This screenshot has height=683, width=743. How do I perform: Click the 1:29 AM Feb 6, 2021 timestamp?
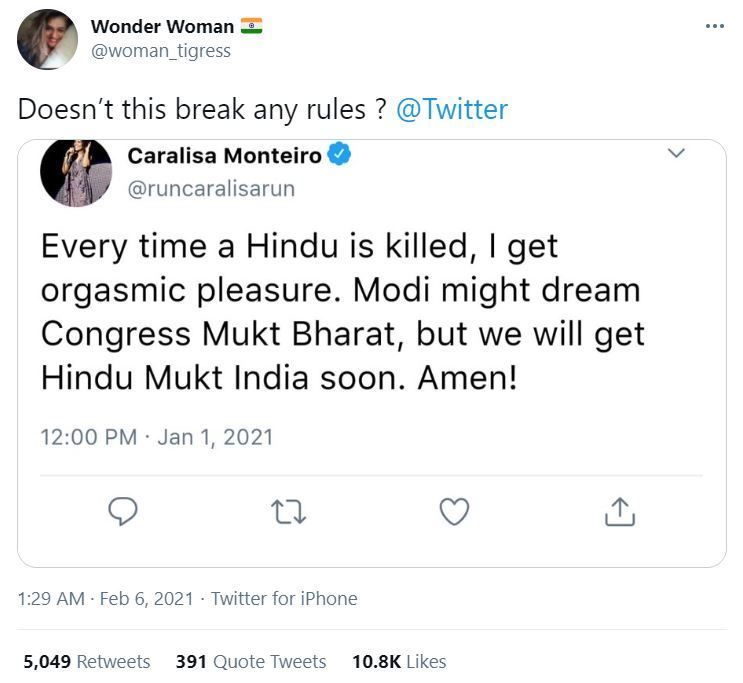point(104,599)
